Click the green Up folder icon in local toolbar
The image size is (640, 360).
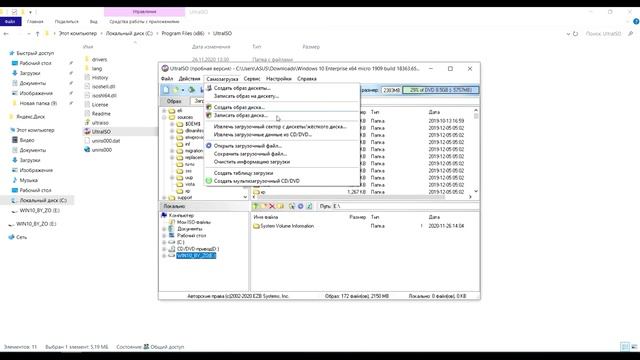(256, 206)
